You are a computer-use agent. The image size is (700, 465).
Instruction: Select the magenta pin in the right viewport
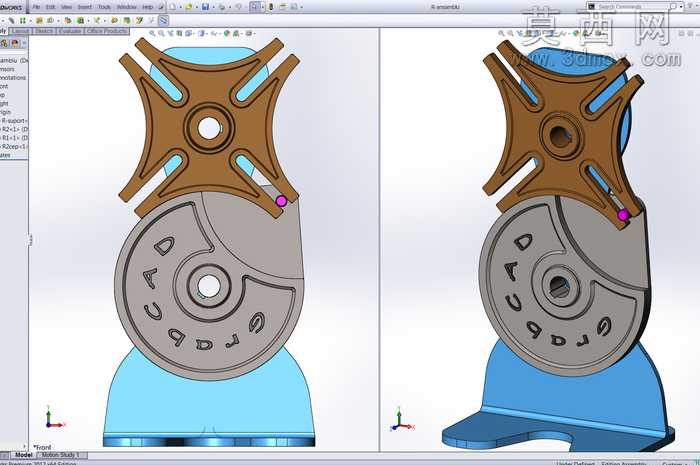tap(624, 215)
